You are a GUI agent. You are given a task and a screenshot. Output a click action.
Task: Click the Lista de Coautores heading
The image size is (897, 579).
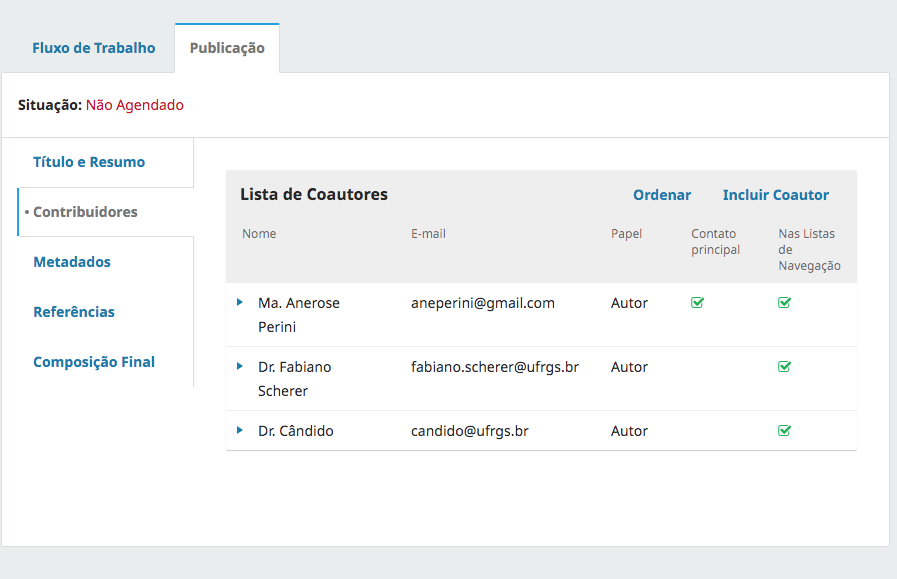click(314, 194)
